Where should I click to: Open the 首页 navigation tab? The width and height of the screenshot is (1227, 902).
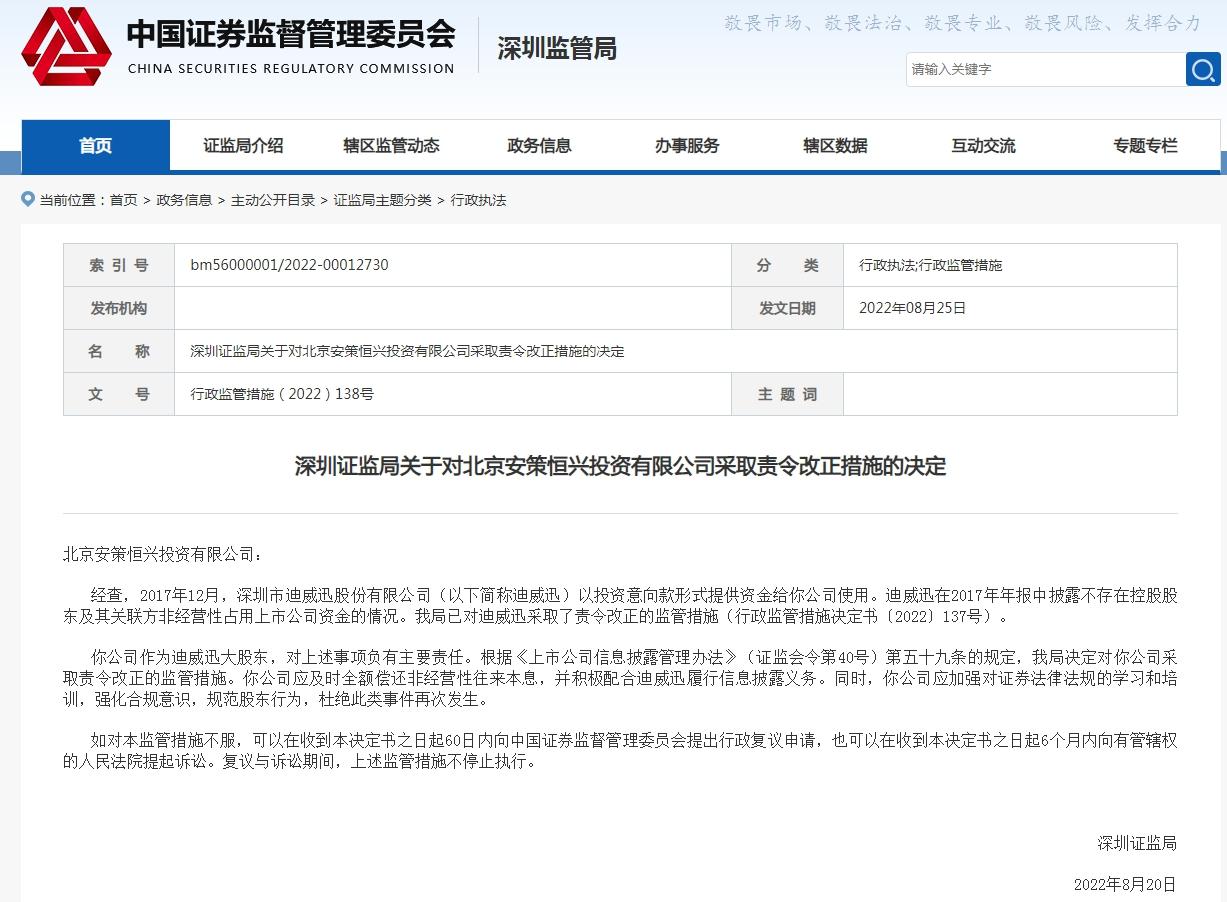coord(96,146)
